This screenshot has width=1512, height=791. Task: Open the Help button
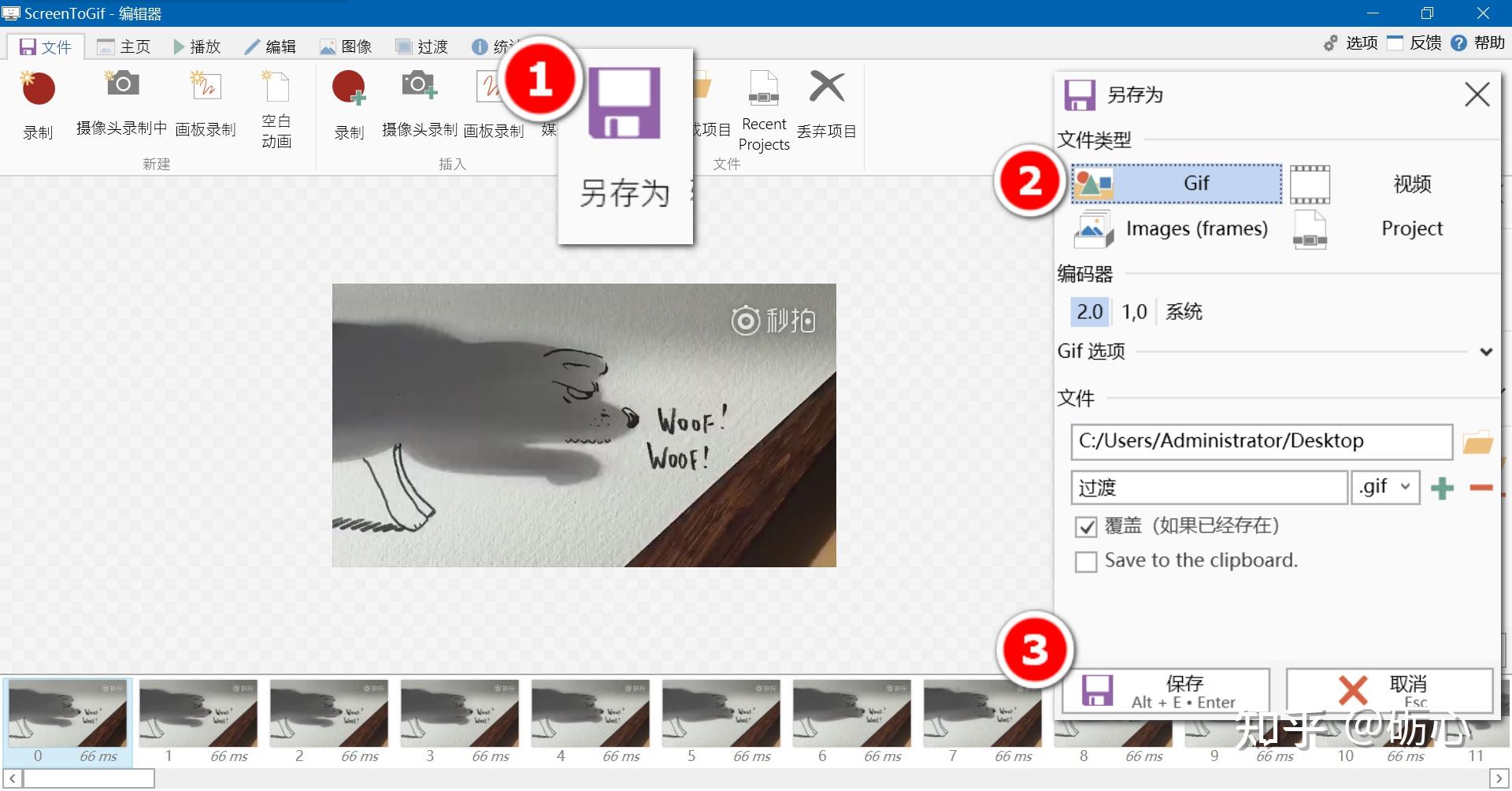point(1478,43)
